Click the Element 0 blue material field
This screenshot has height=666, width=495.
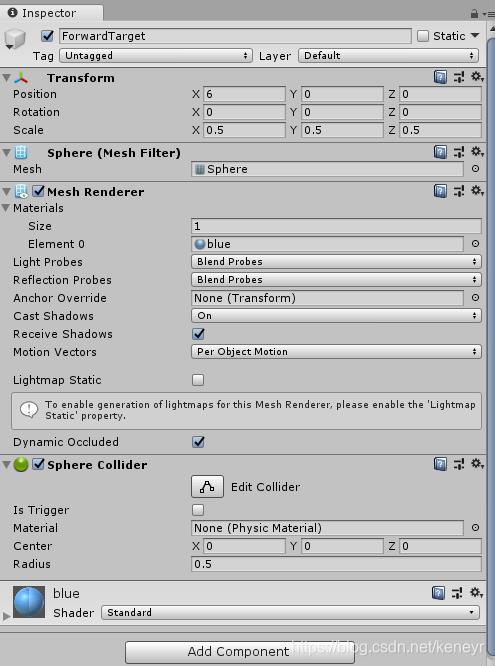coord(327,244)
